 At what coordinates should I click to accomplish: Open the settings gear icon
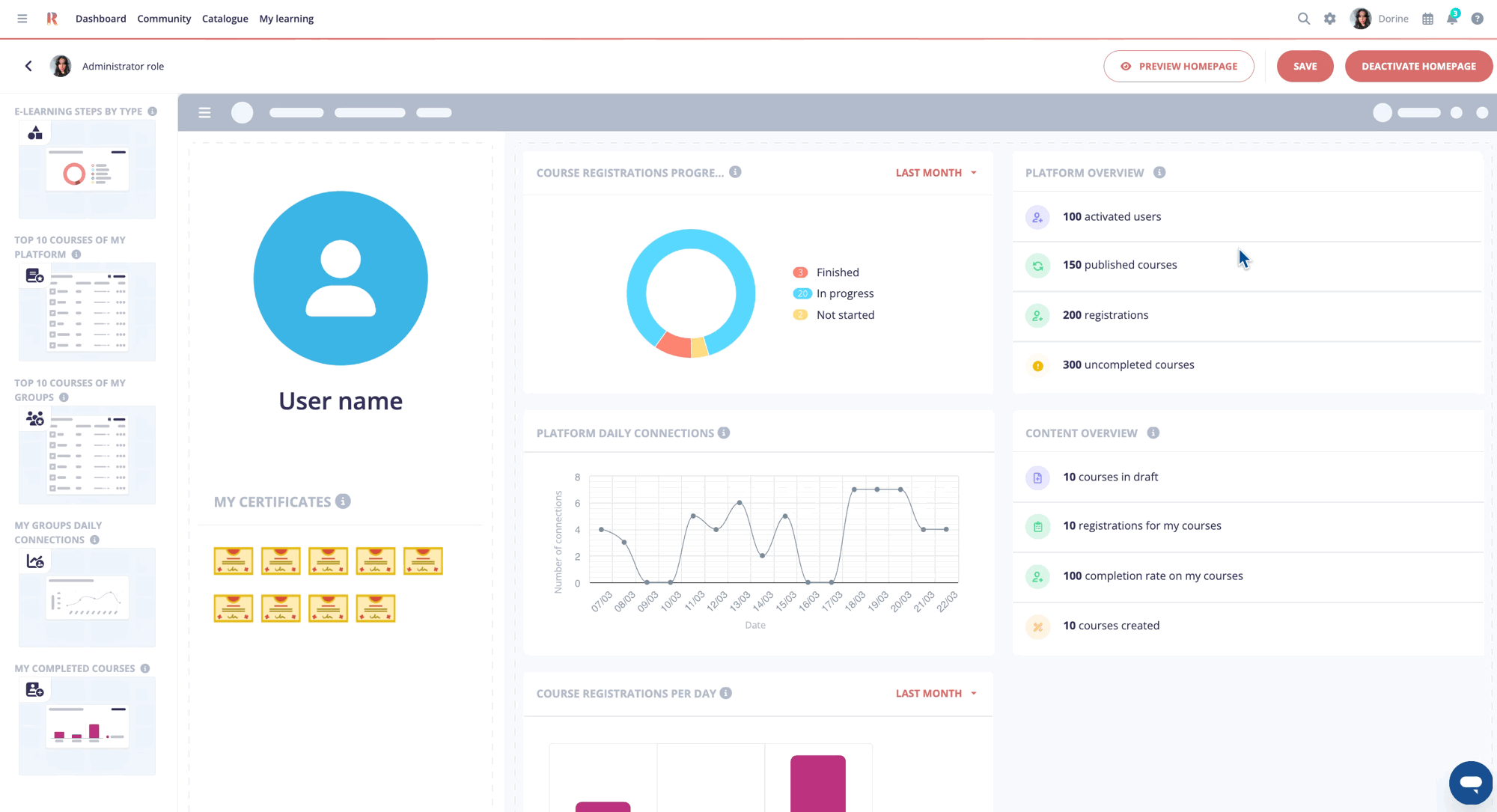coord(1329,19)
